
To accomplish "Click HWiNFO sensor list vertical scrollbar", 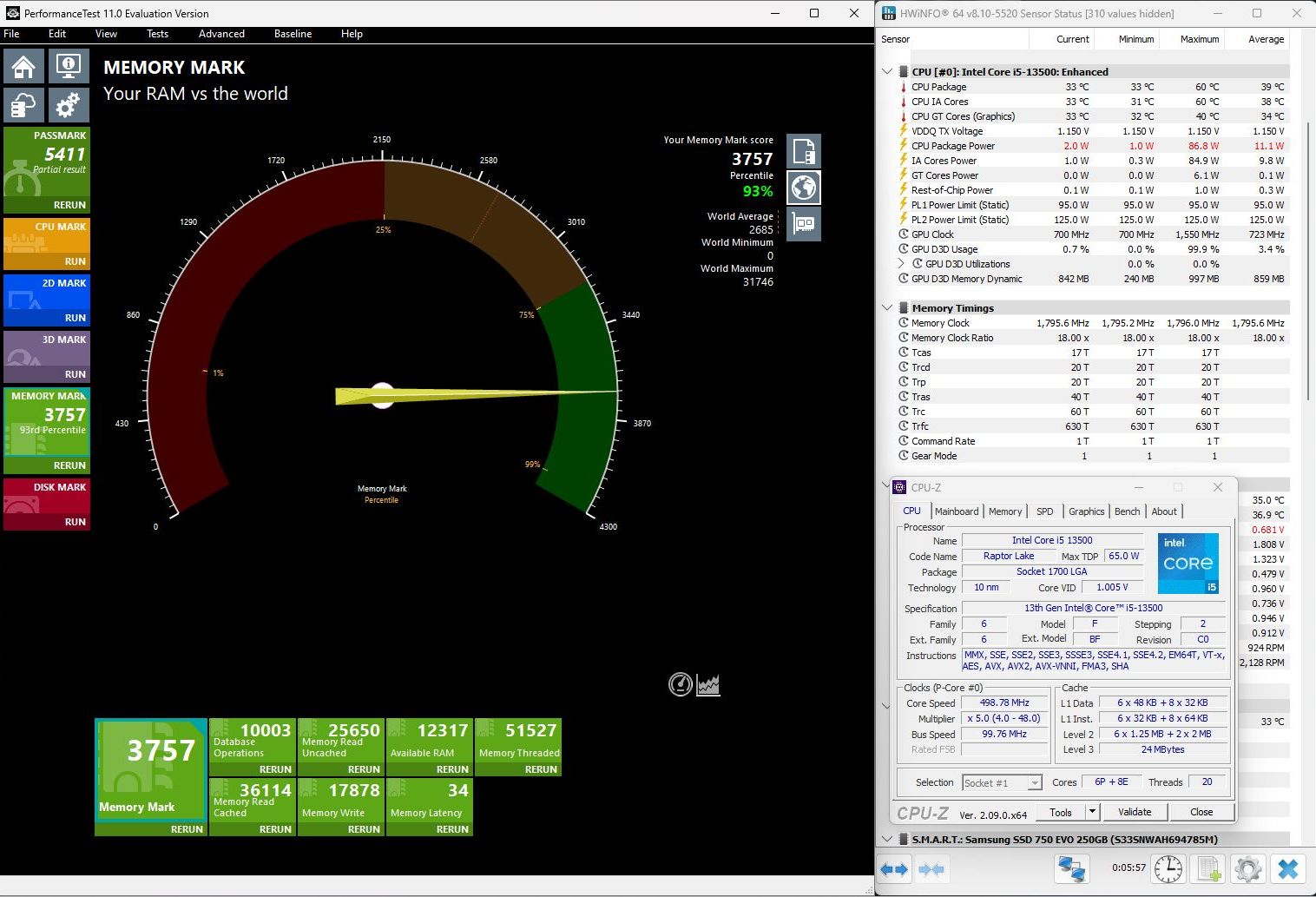I will 1306,261.
